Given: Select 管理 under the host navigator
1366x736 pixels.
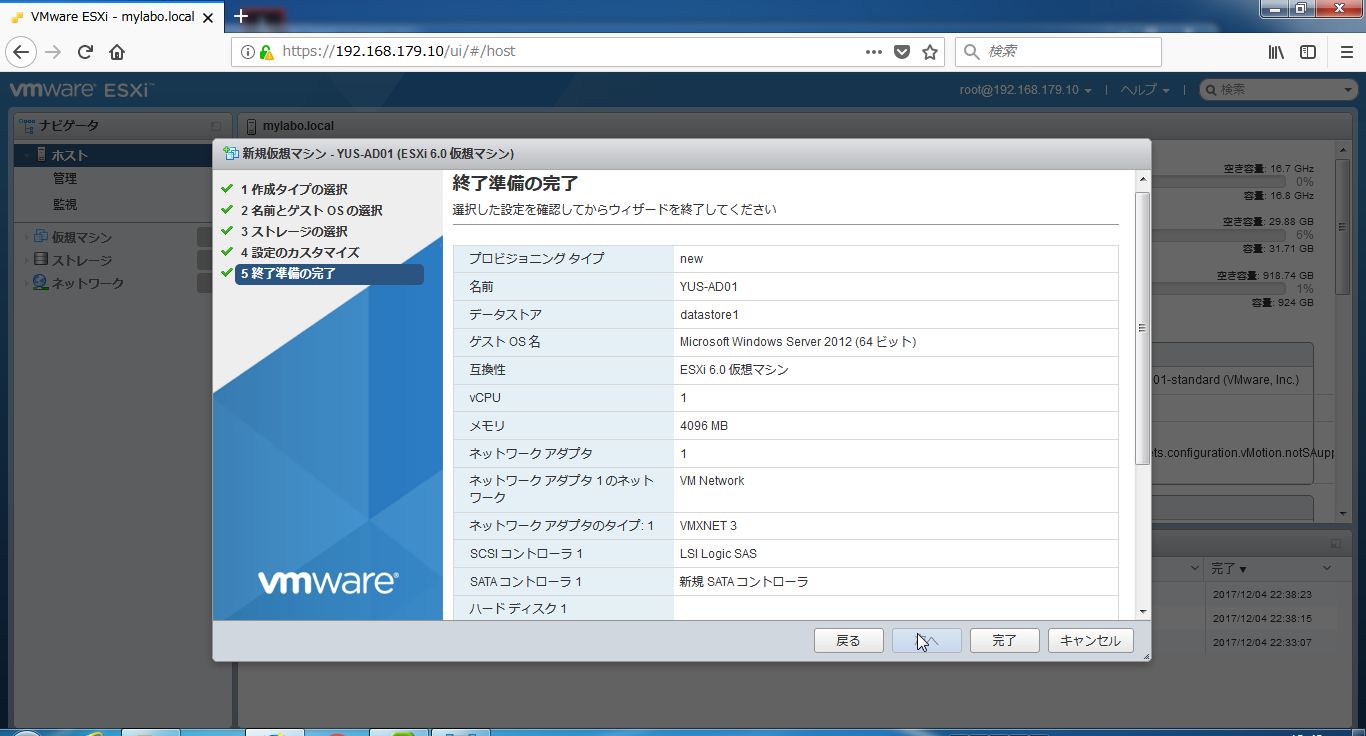Looking at the screenshot, I should (65, 179).
